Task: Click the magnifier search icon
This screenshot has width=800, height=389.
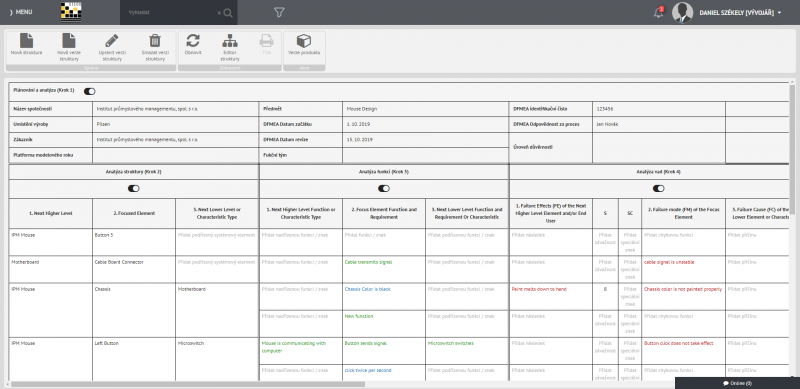Action: point(228,13)
